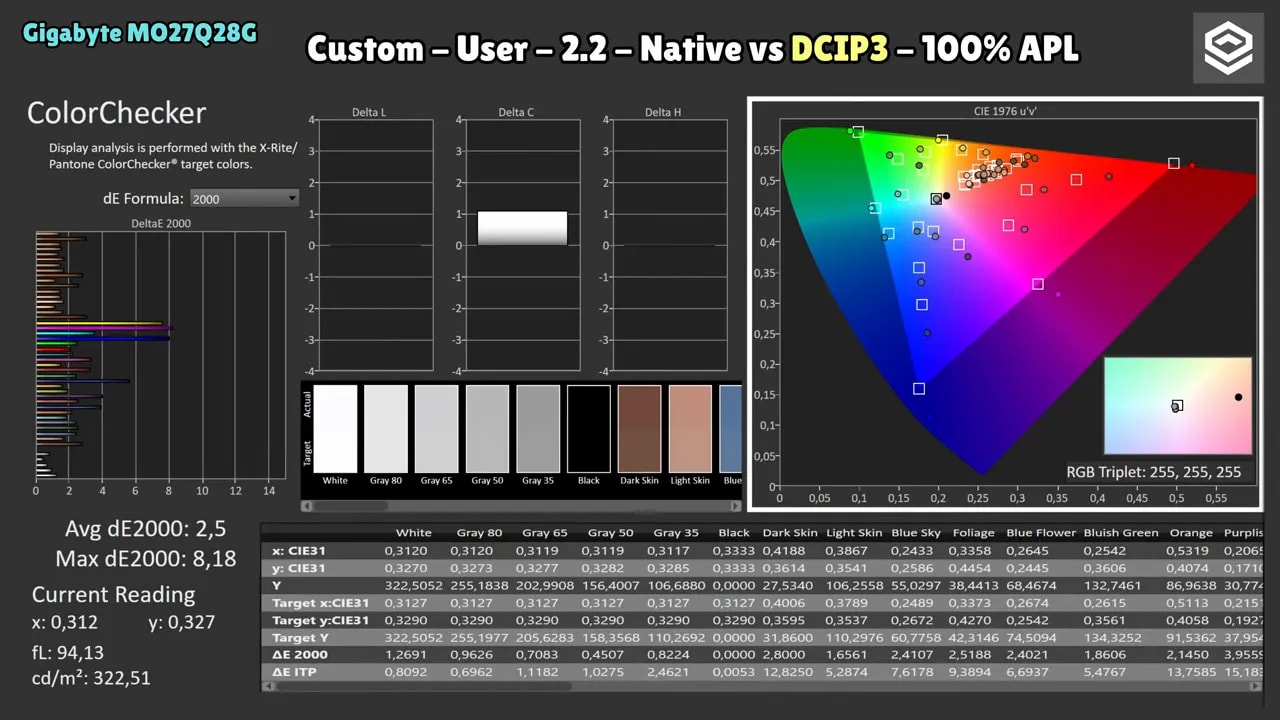The height and width of the screenshot is (720, 1280).
Task: Select the Gray 65 swatch
Action: 437,429
